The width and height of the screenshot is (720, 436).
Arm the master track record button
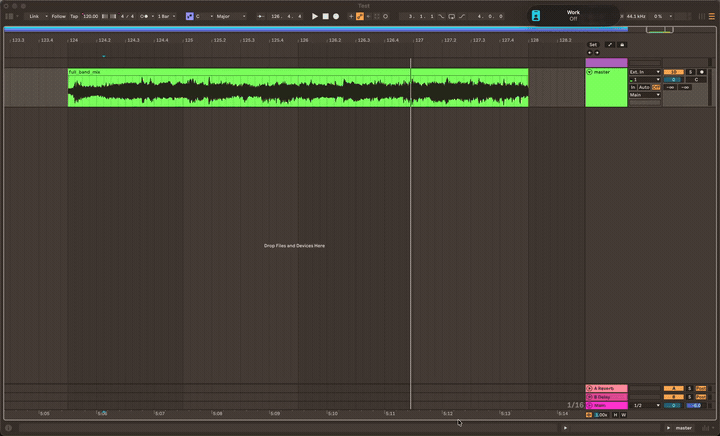coord(702,72)
